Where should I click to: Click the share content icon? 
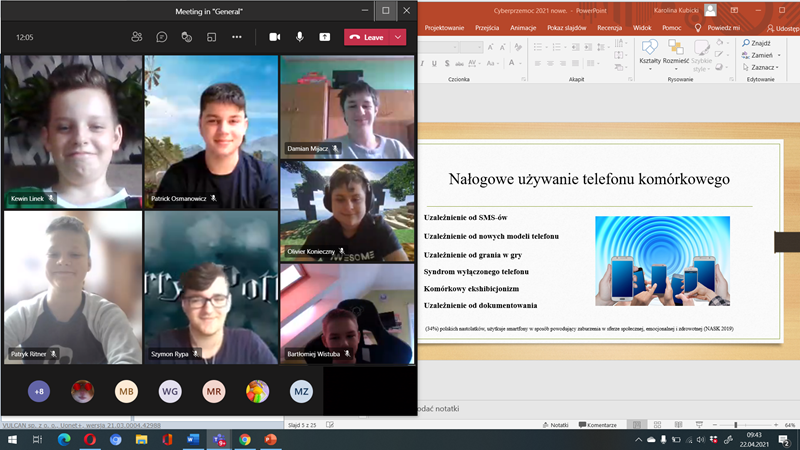(324, 37)
